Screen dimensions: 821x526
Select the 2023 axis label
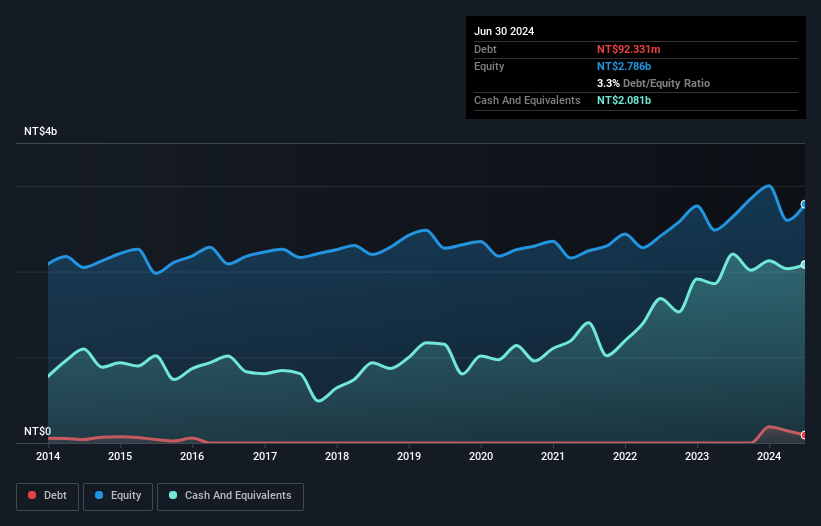[697, 456]
